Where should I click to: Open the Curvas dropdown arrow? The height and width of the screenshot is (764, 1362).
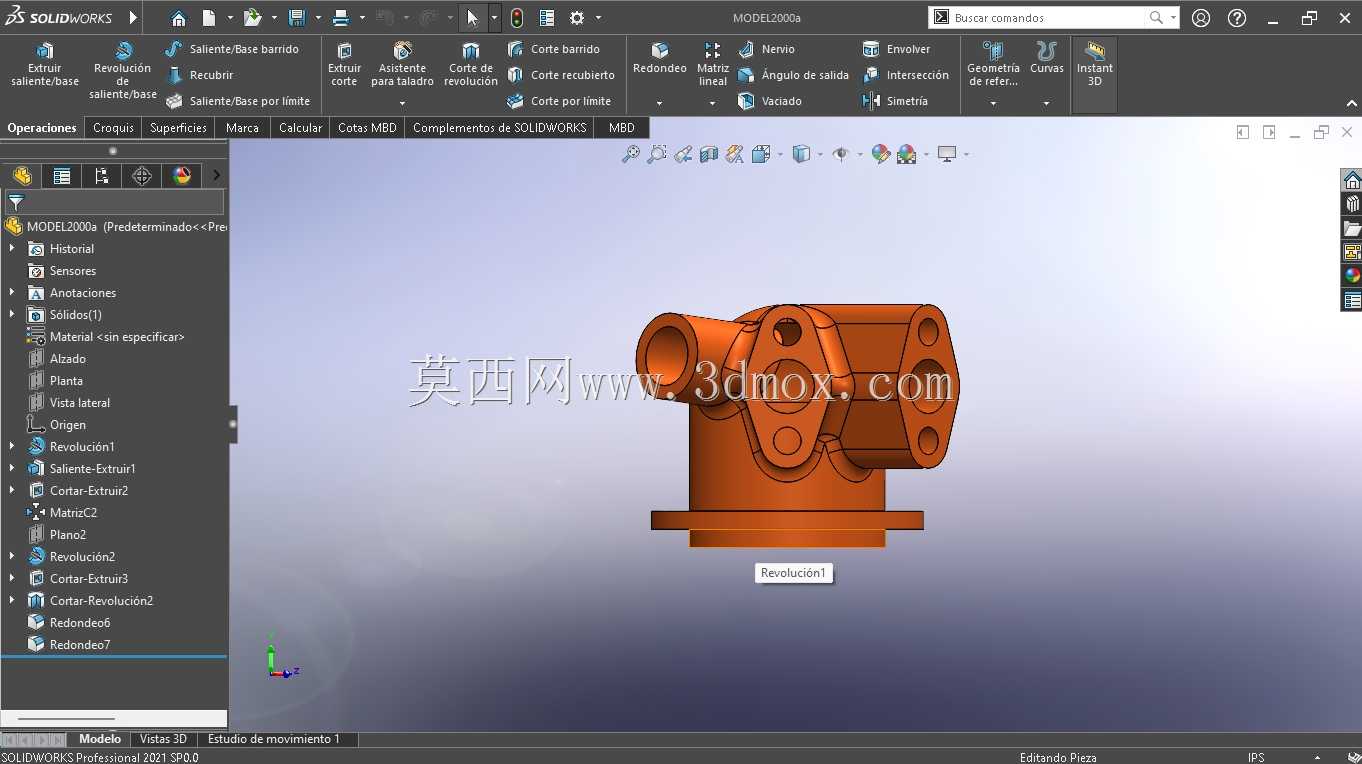pyautogui.click(x=1047, y=103)
